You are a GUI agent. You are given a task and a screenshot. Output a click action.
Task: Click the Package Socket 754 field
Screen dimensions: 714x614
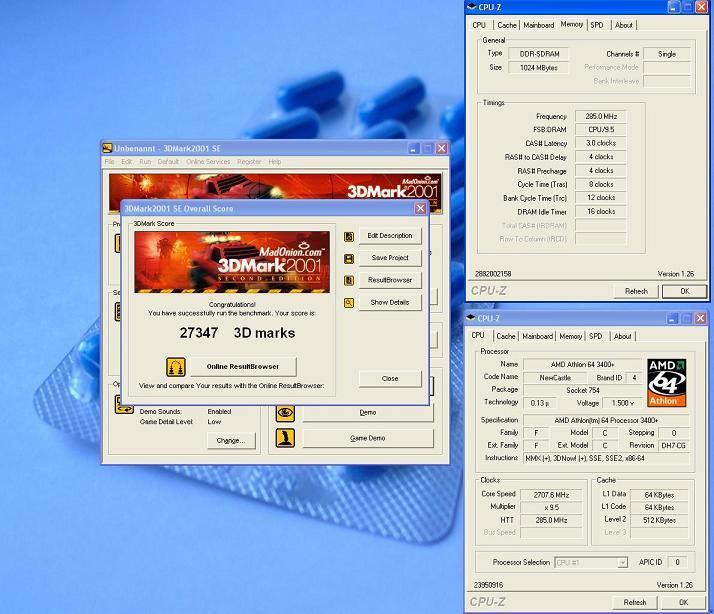(x=582, y=390)
